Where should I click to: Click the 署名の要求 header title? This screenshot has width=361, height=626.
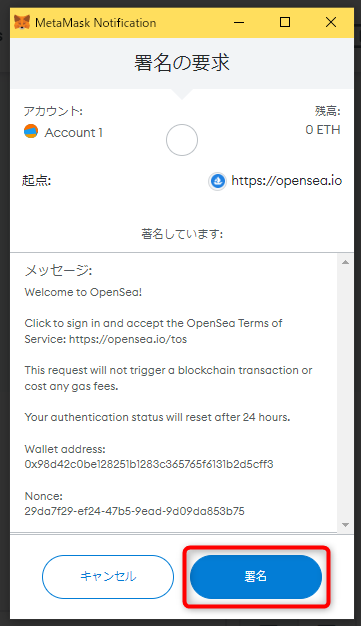click(182, 63)
